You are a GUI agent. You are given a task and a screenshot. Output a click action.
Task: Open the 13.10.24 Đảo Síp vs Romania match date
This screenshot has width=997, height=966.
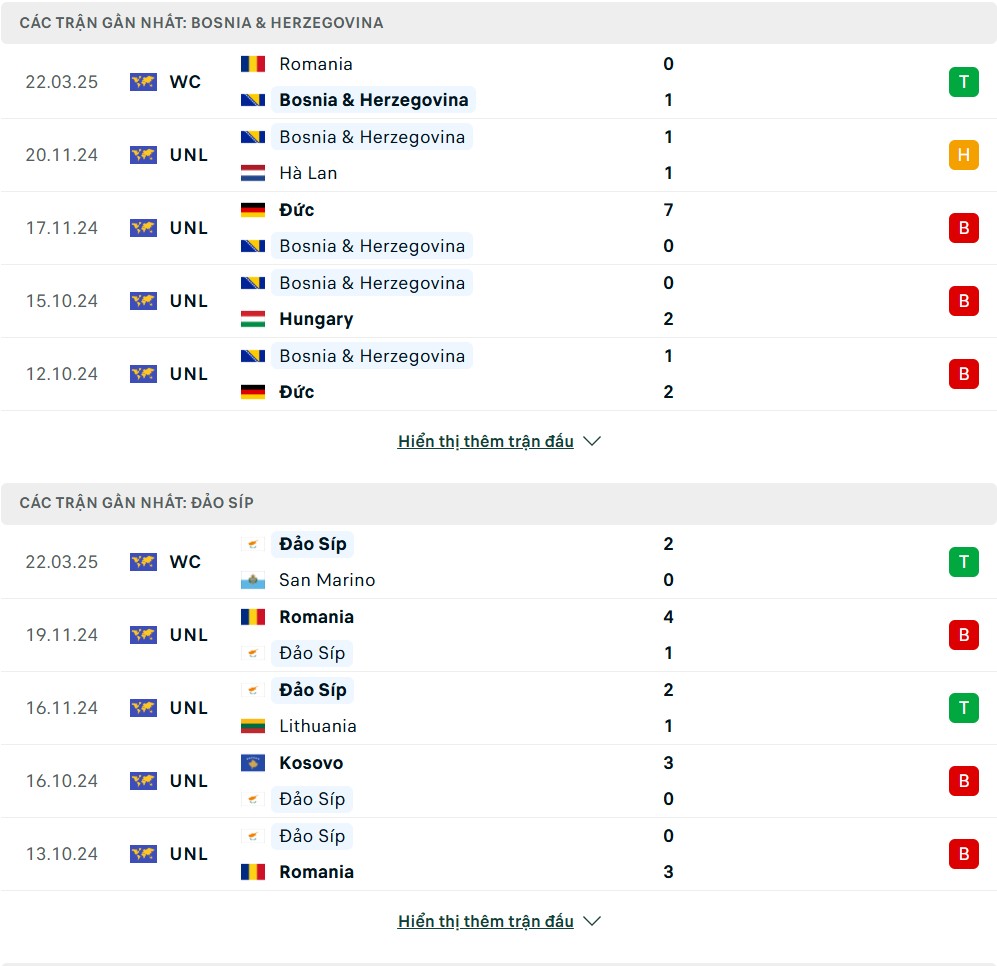[62, 854]
